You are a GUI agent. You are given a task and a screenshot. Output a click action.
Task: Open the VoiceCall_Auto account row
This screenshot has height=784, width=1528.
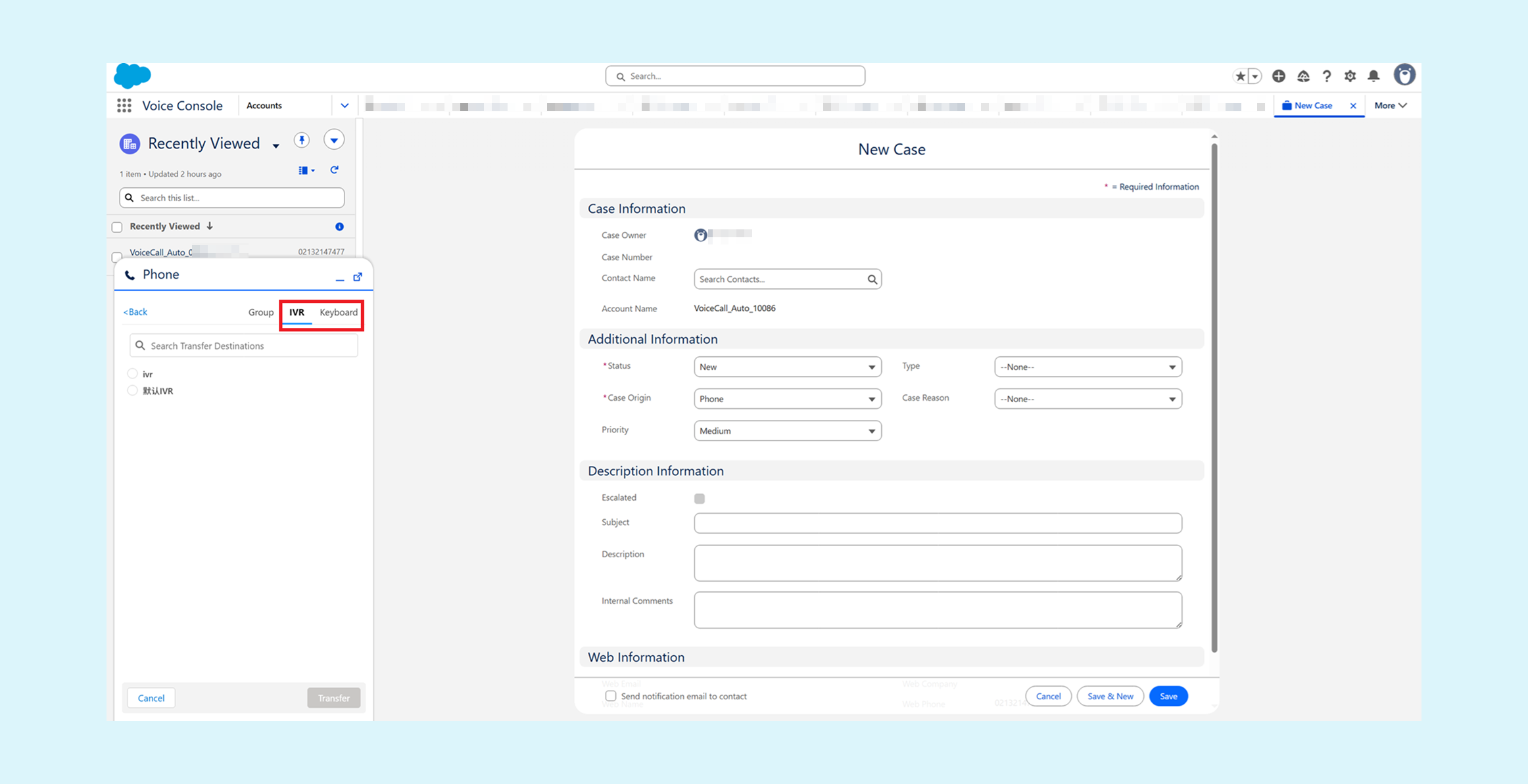161,252
